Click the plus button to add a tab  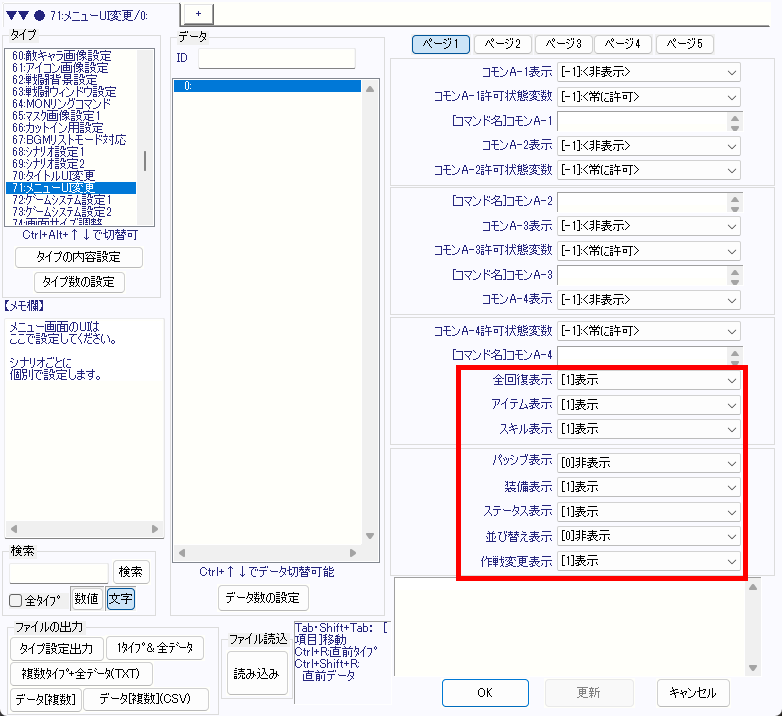[198, 12]
